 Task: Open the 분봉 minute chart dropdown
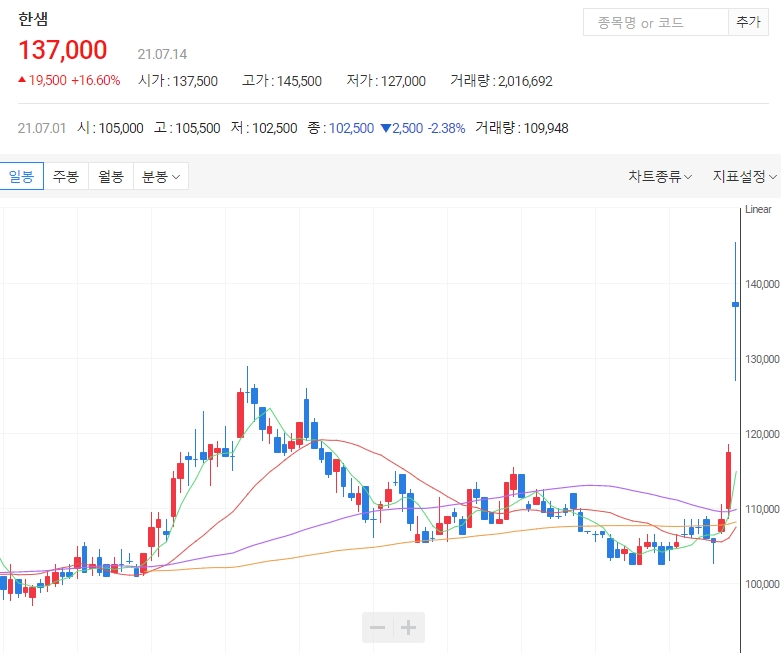pyautogui.click(x=161, y=176)
